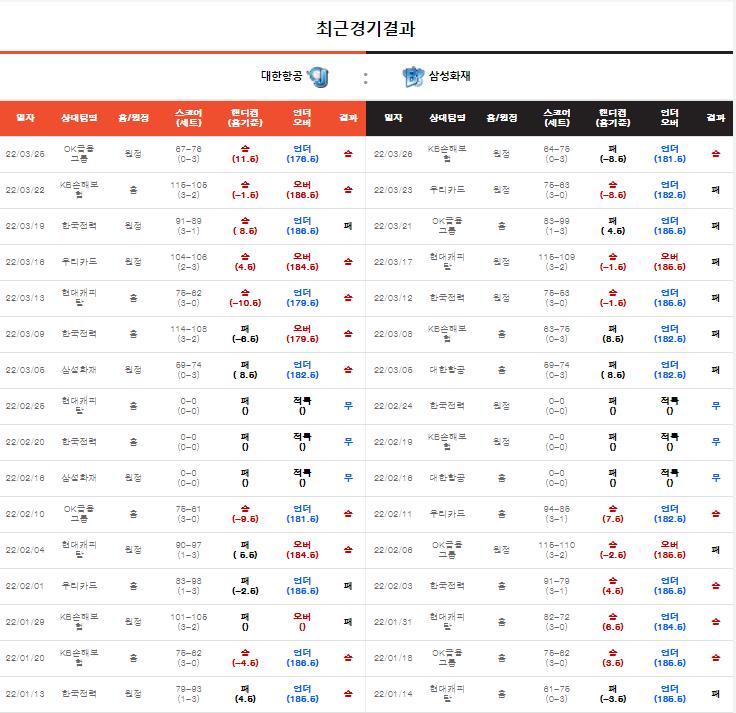Click the 91-89 (3-1) score cell
The image size is (736, 713).
189,226
